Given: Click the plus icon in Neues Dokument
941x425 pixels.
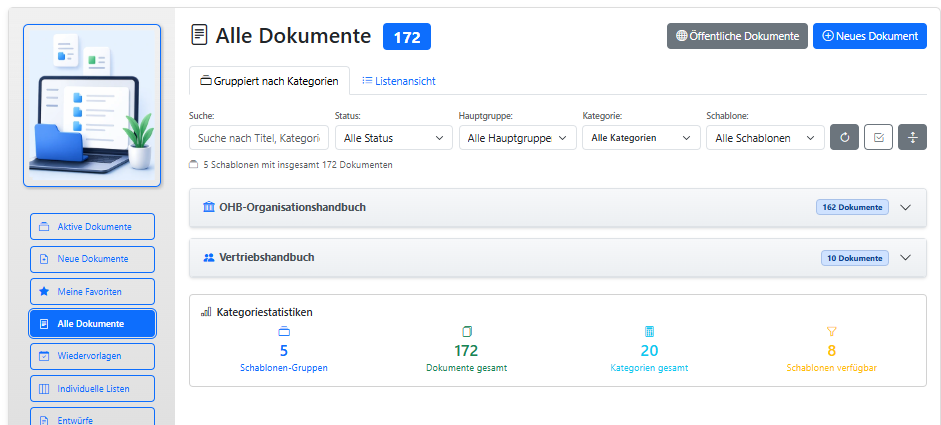Looking at the screenshot, I should point(828,35).
